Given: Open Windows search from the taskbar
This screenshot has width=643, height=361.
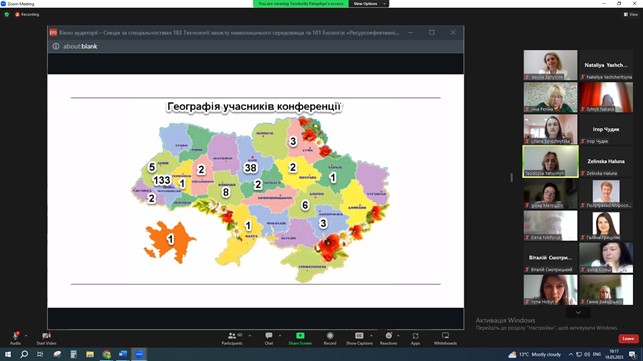Looking at the screenshot, I should click(x=24, y=354).
